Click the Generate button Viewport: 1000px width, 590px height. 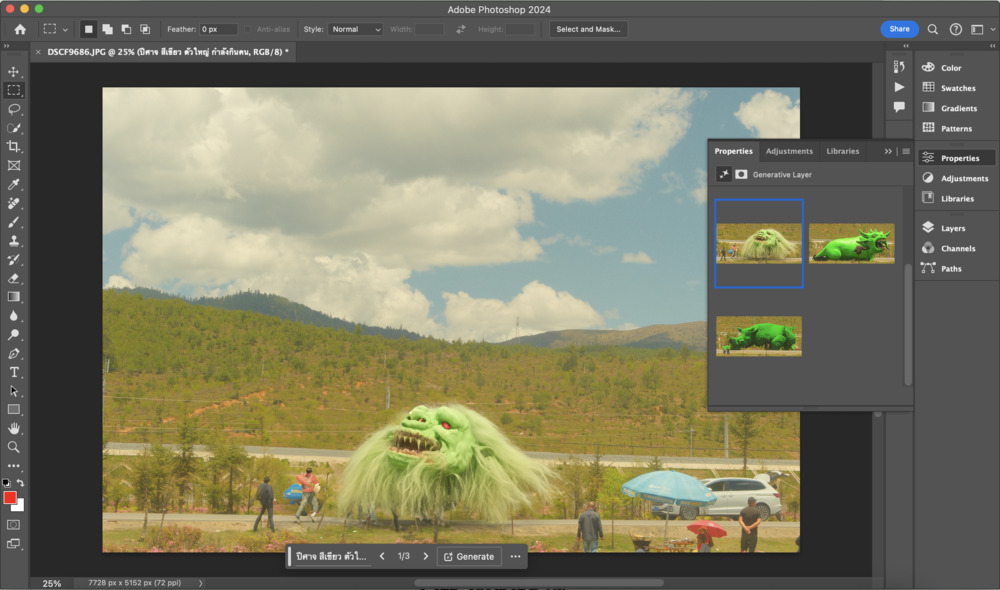469,556
